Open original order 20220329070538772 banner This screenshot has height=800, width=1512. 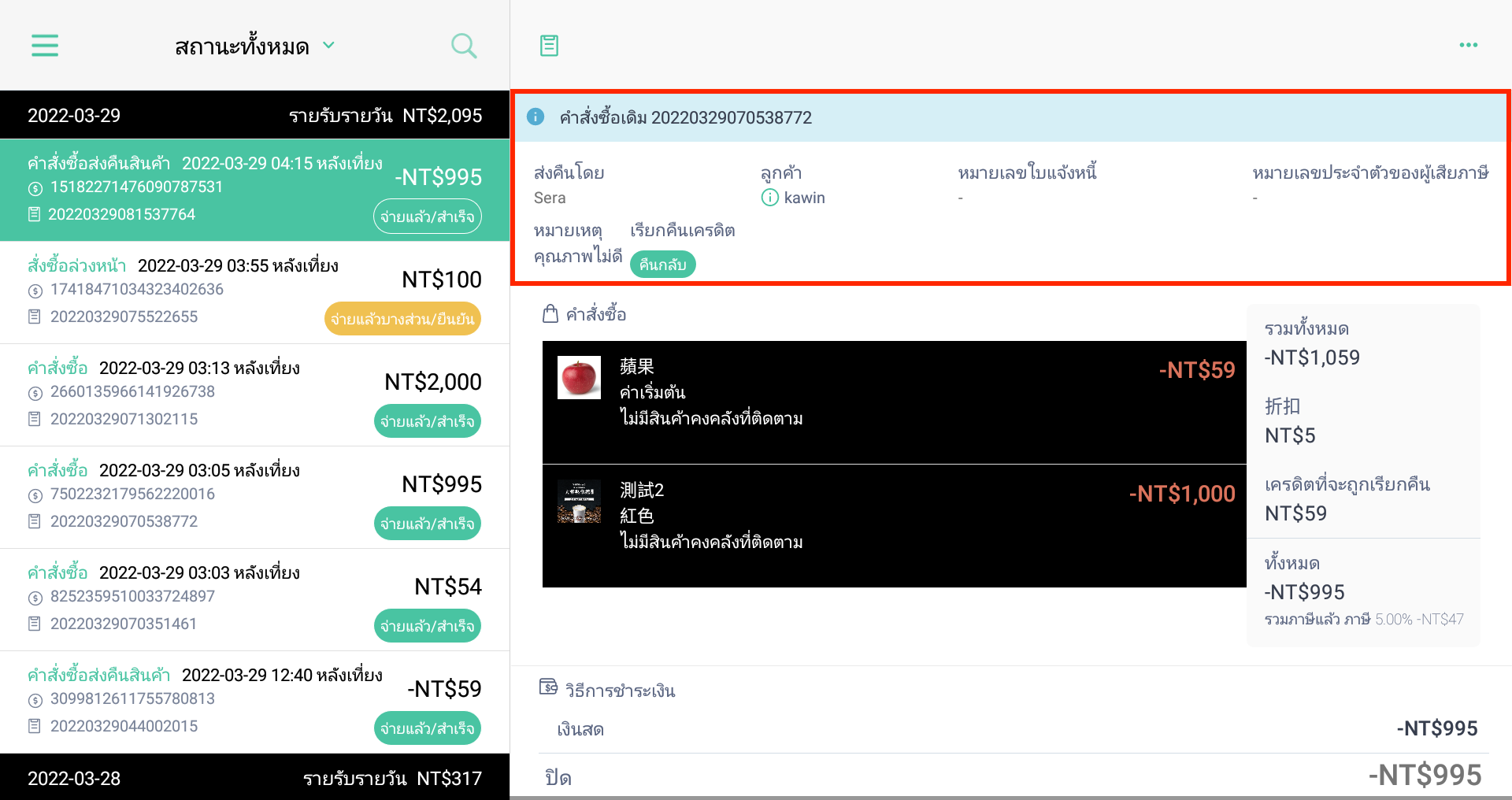[x=1010, y=117]
